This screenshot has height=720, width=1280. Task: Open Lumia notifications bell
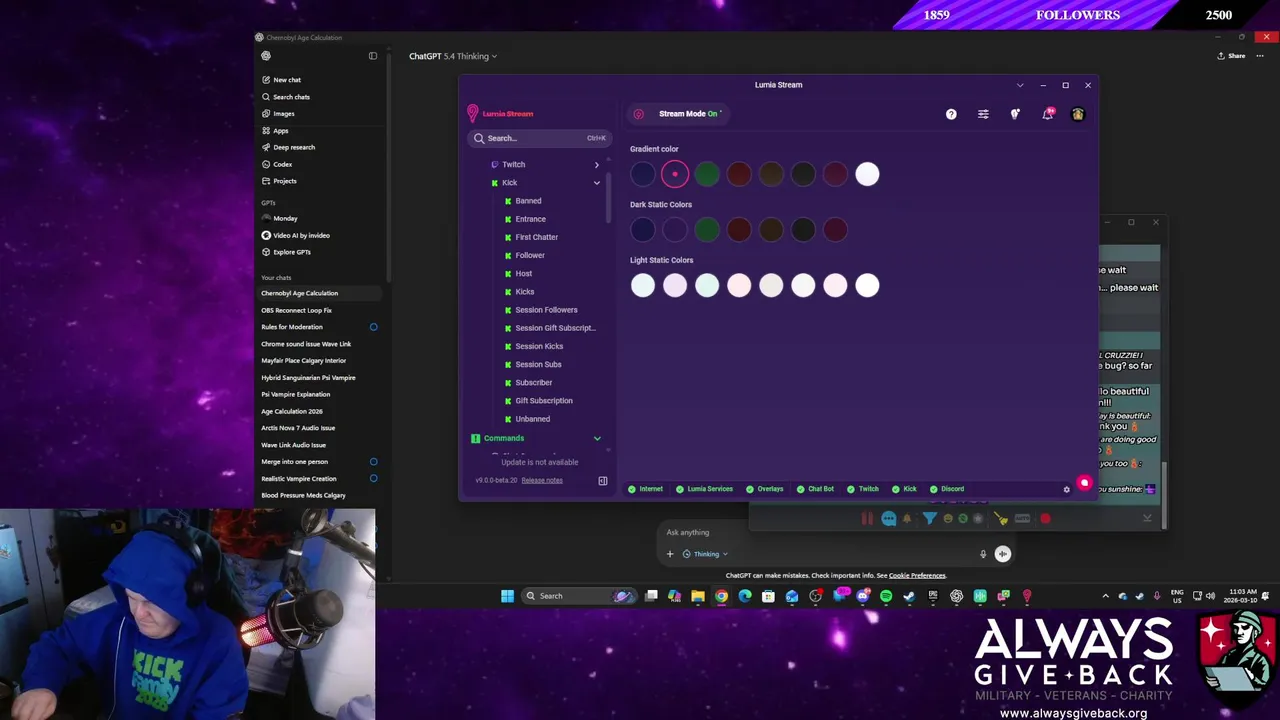1047,114
